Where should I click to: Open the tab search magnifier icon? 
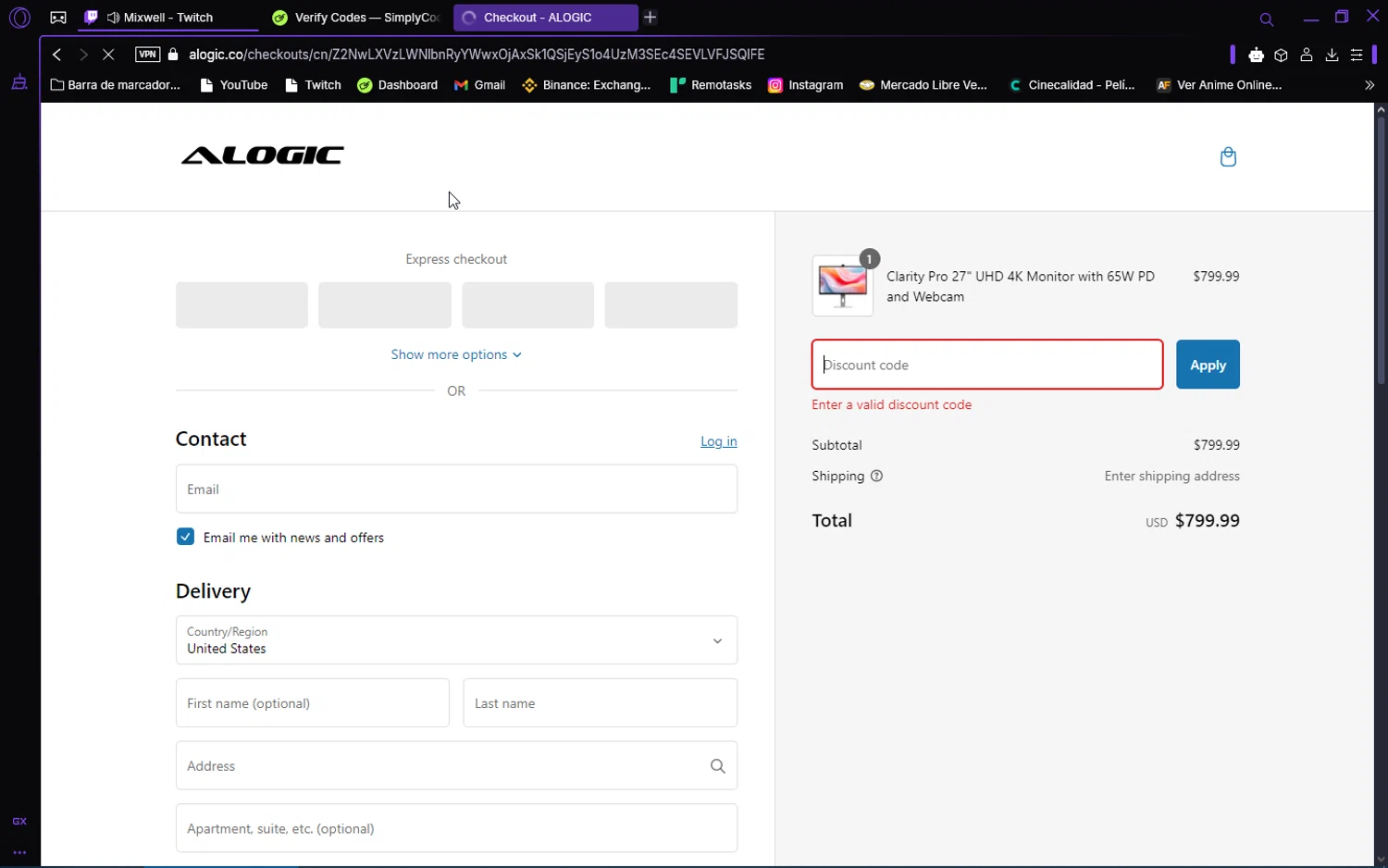(1266, 19)
